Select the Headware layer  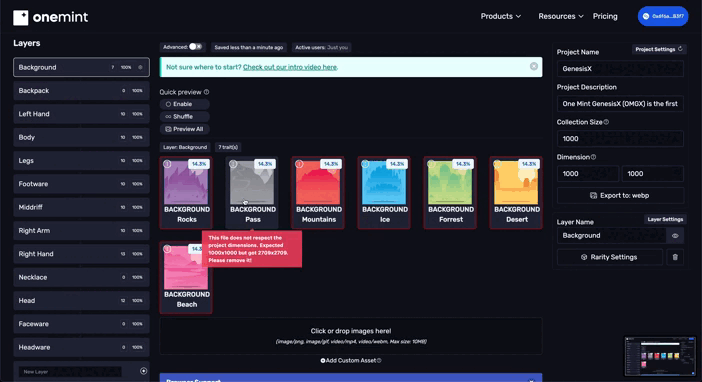coord(81,347)
